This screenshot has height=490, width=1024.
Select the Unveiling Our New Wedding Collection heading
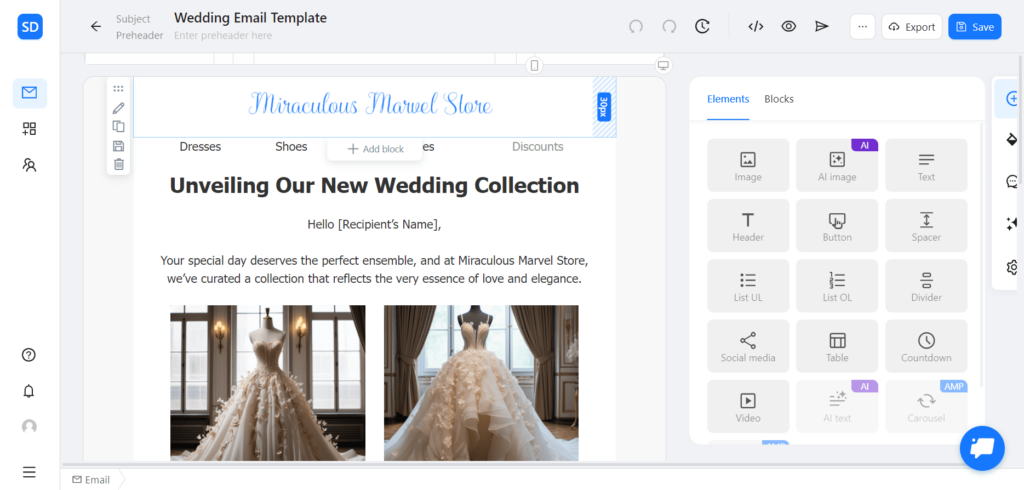[x=374, y=186]
